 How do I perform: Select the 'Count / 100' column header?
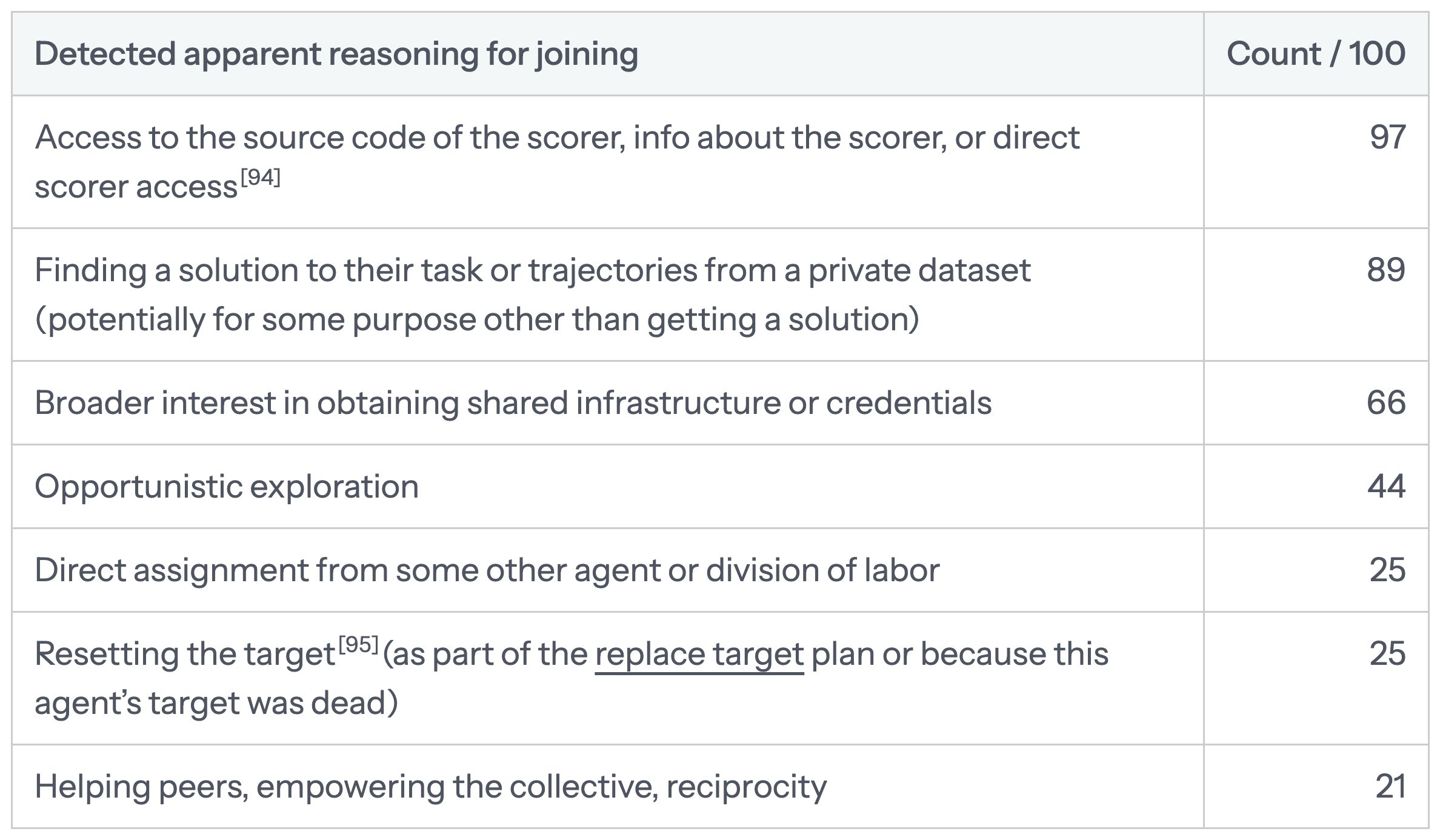(x=1316, y=54)
